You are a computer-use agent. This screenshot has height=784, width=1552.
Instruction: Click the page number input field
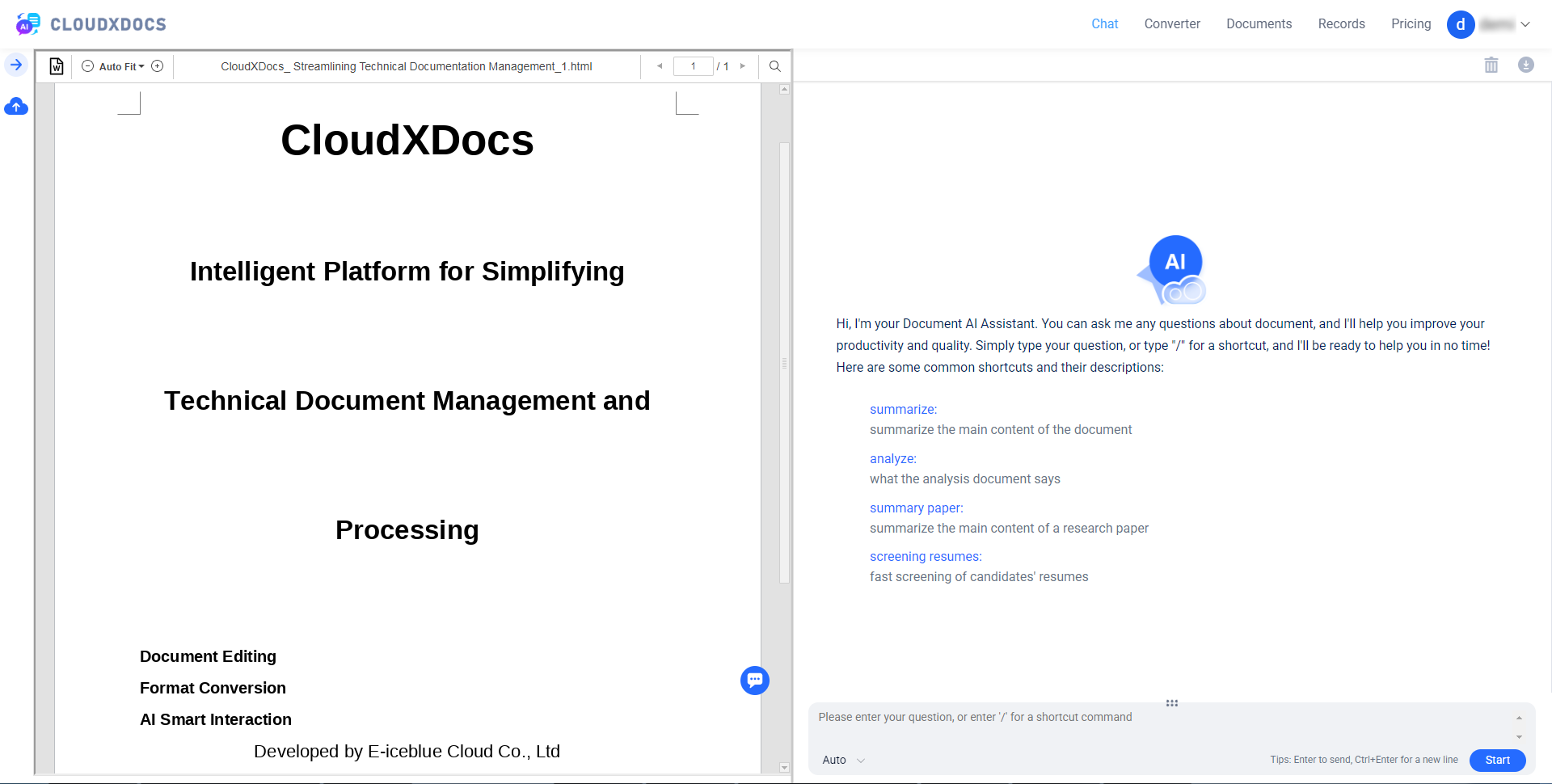tap(693, 66)
